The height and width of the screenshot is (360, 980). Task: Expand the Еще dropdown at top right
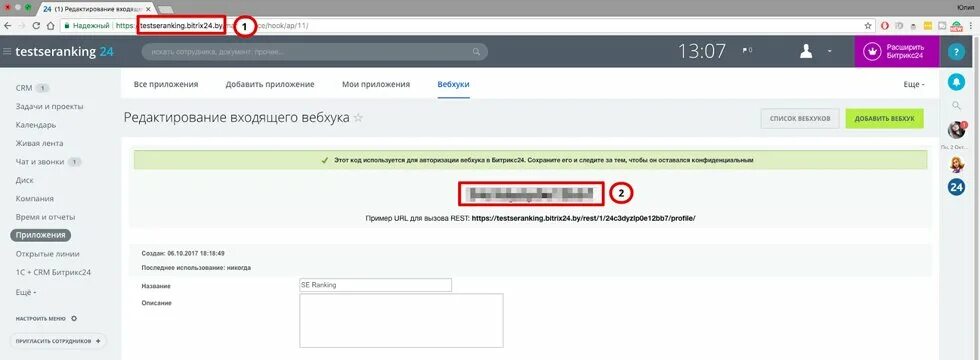[913, 84]
